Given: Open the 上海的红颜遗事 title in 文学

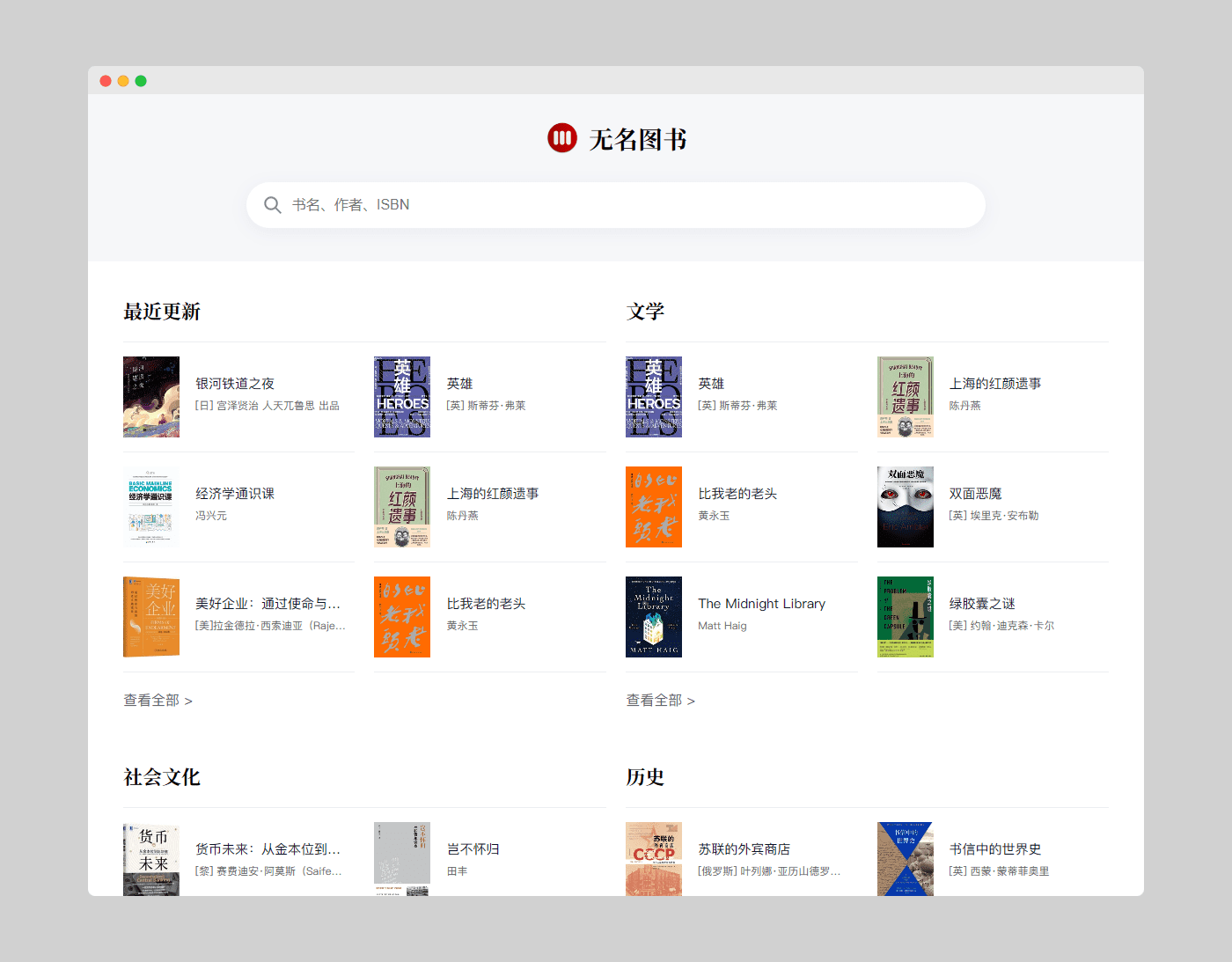Looking at the screenshot, I should pyautogui.click(x=995, y=383).
